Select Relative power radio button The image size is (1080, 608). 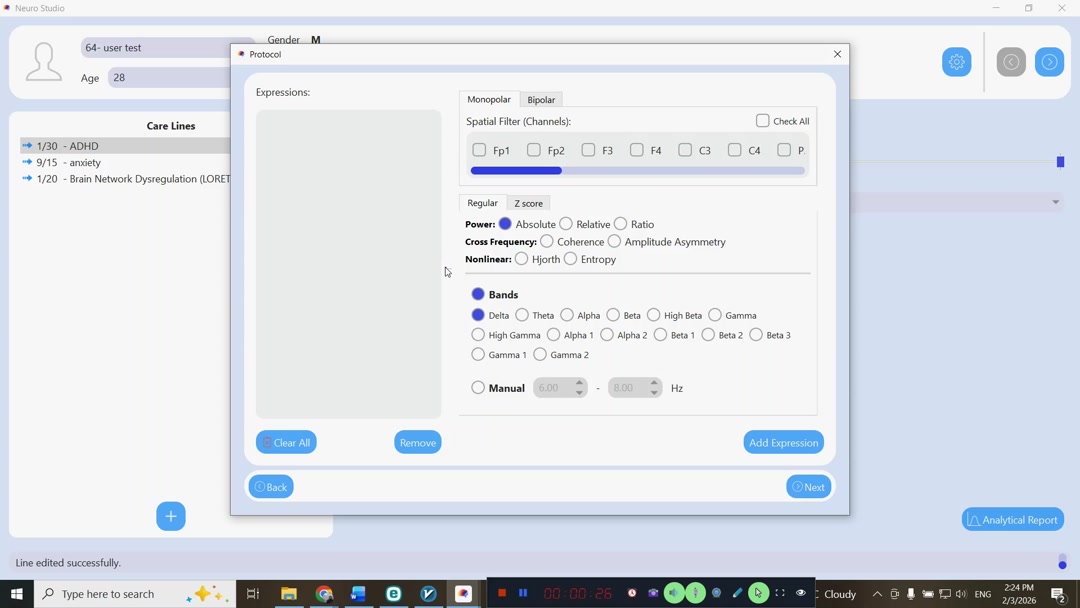(x=566, y=224)
